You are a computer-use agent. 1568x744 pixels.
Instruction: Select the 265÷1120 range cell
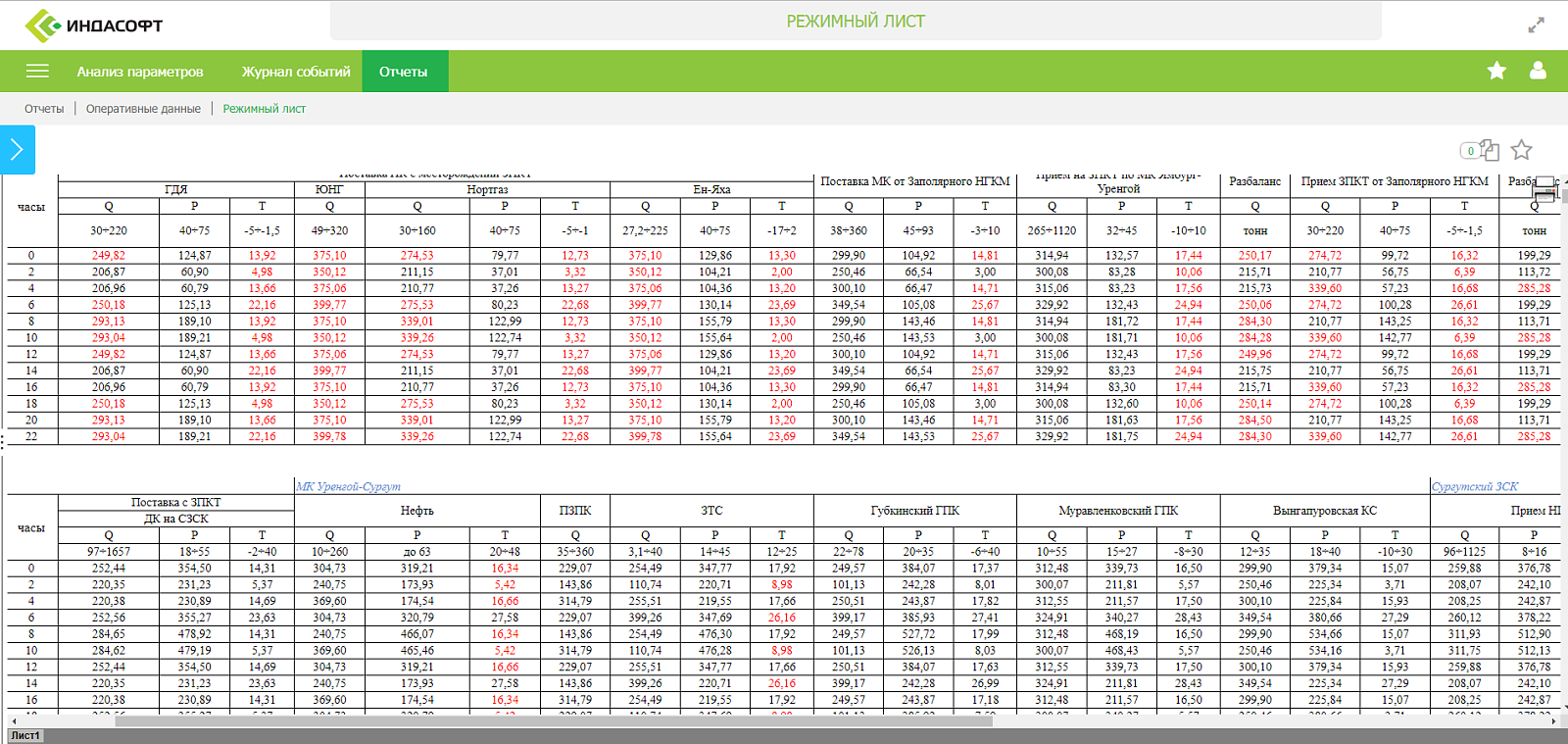coord(1052,230)
